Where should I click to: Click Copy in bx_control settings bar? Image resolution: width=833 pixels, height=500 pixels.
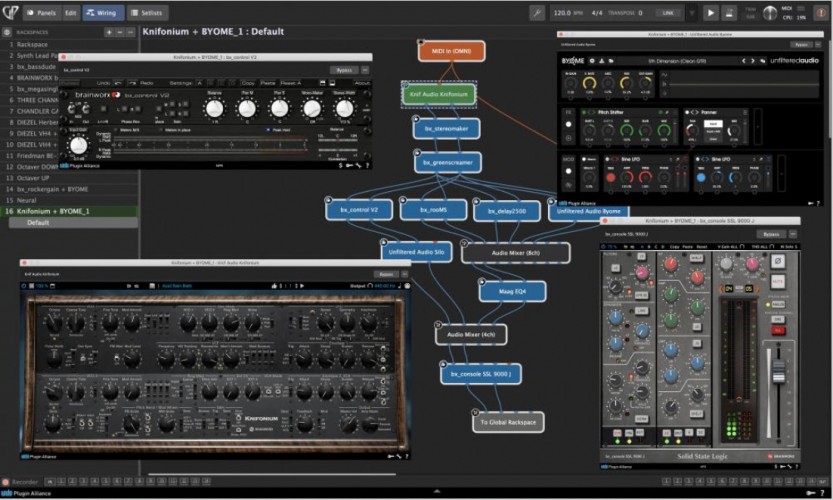[248, 83]
